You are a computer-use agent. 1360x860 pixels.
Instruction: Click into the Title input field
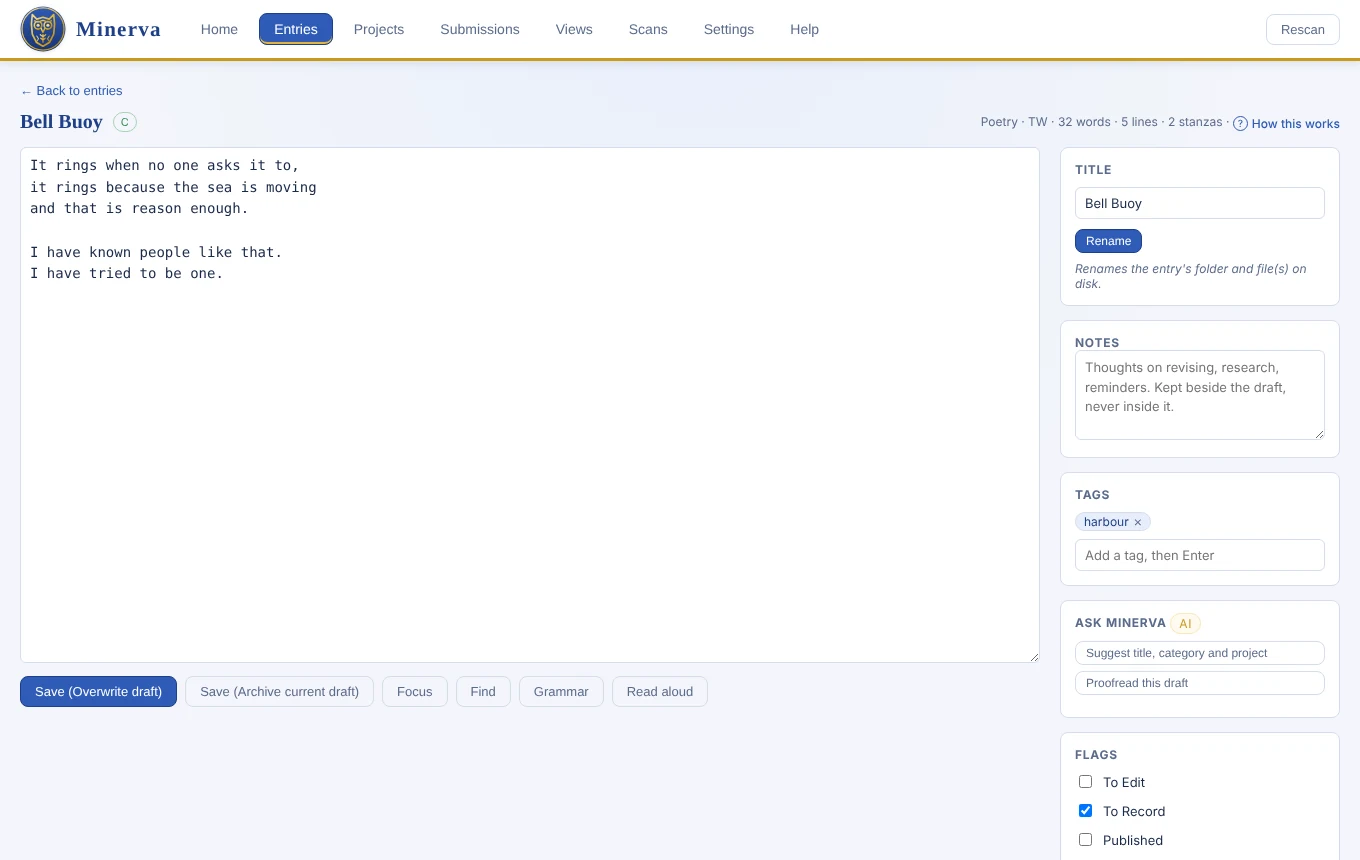coord(1200,203)
